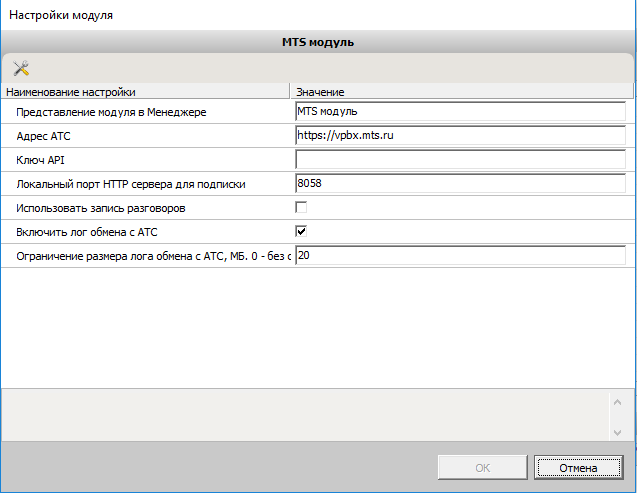Select the 'Адрес АТС' row label

click(x=43, y=136)
